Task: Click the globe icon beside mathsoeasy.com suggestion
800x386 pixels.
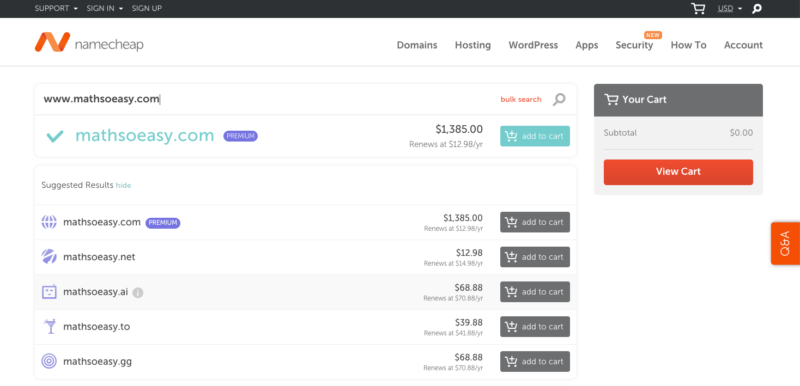Action: 49,222
